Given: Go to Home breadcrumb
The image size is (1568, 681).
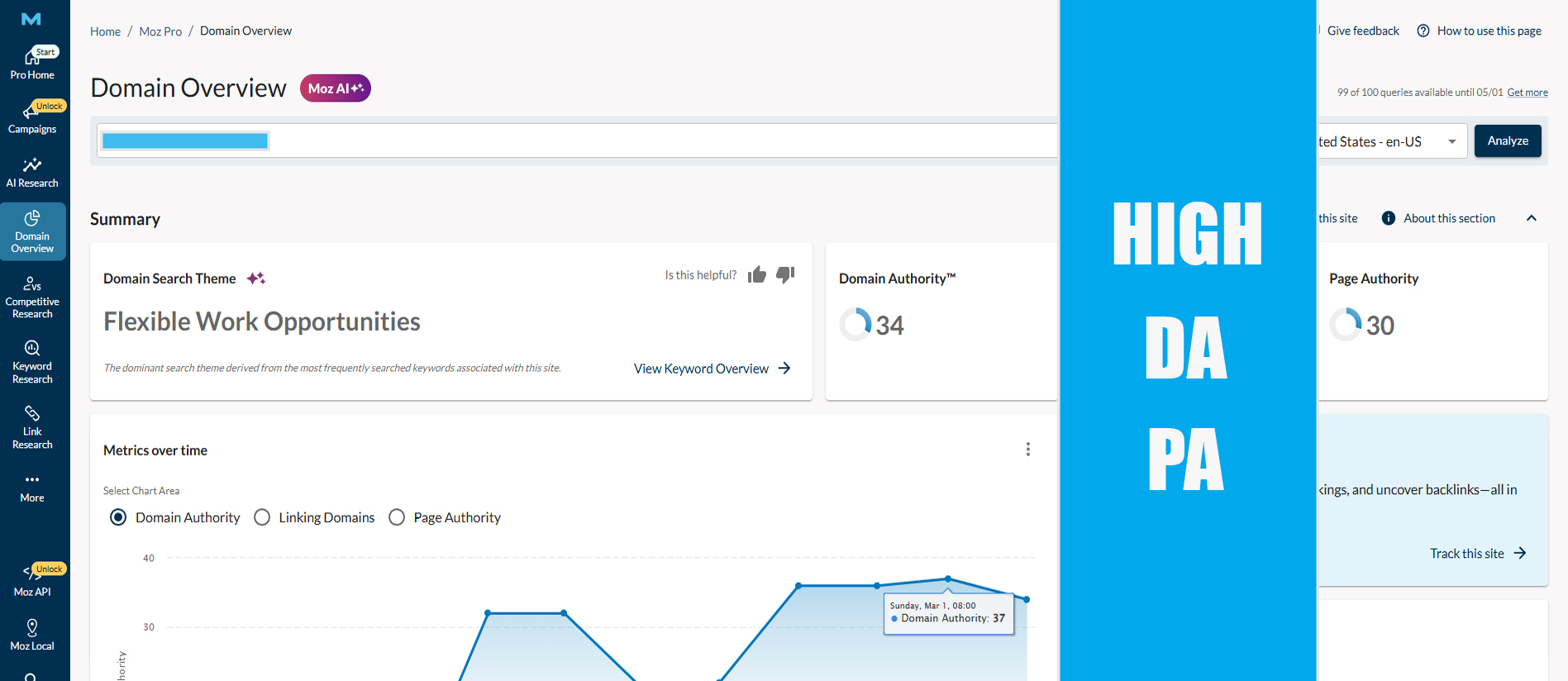Looking at the screenshot, I should coord(105,31).
